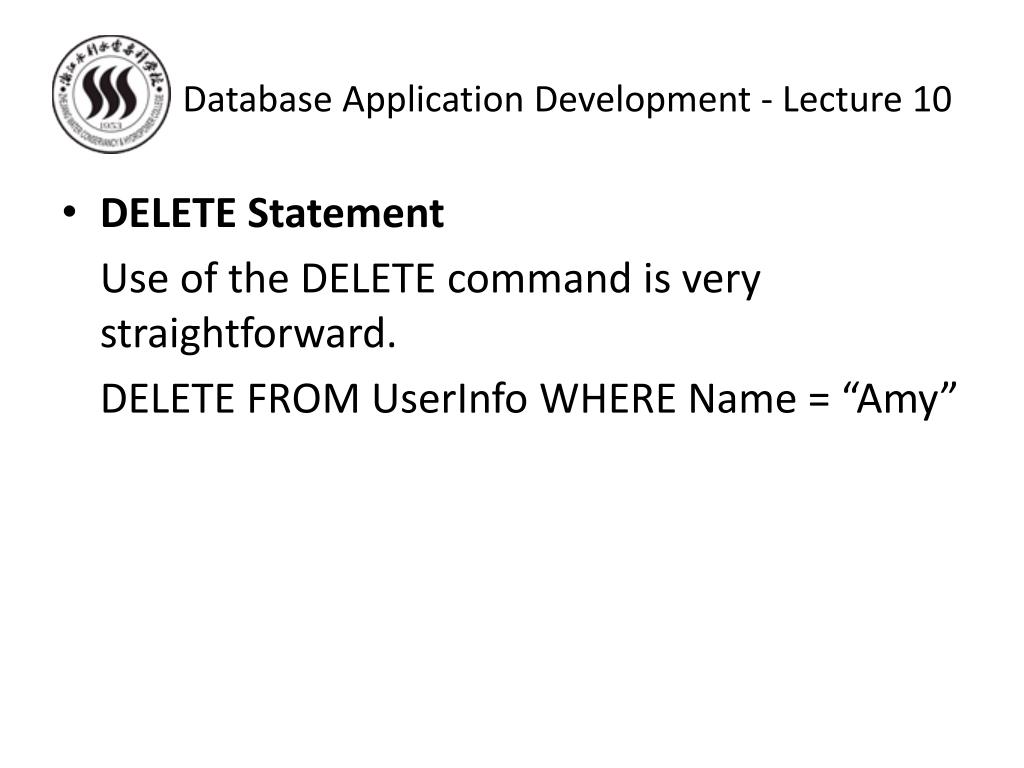Click the bullet point before DELETE Statement
The image size is (1024, 768).
coord(69,212)
